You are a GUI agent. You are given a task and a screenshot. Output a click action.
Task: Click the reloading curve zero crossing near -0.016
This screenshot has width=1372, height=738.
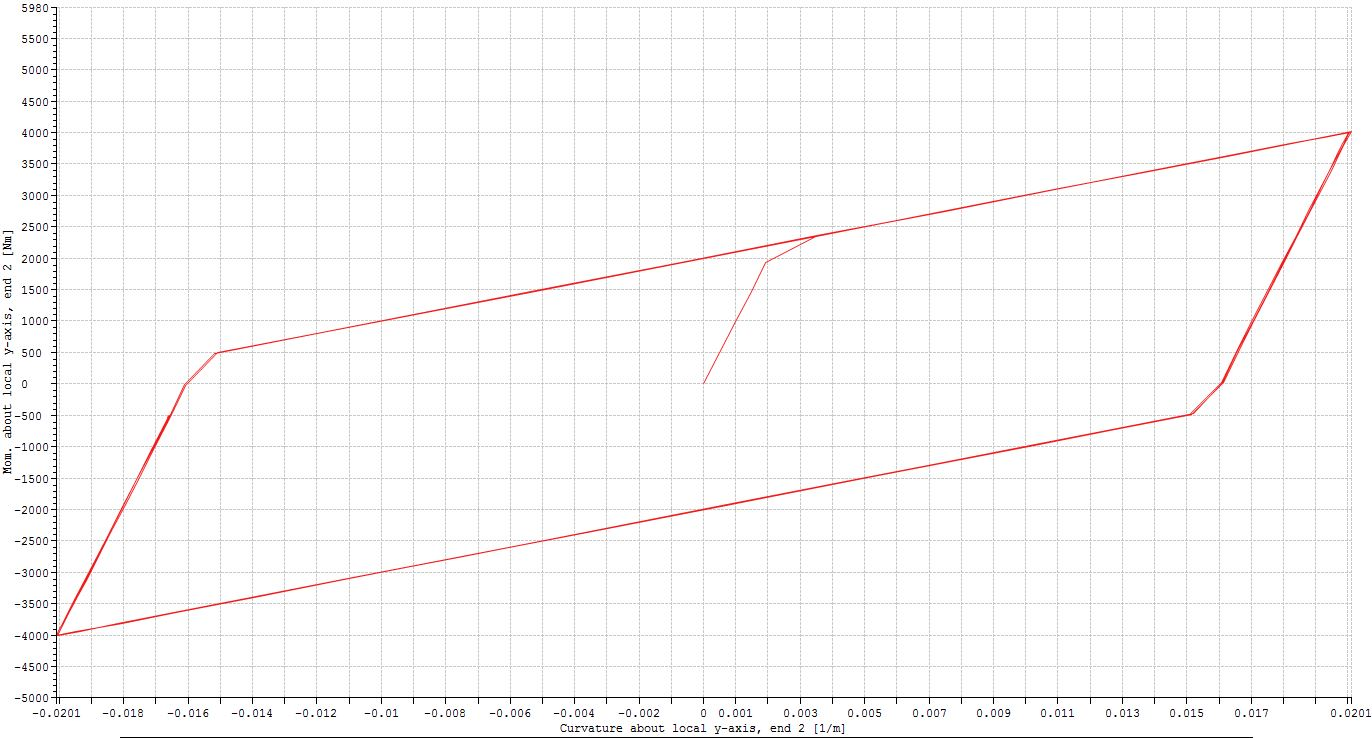(185, 383)
